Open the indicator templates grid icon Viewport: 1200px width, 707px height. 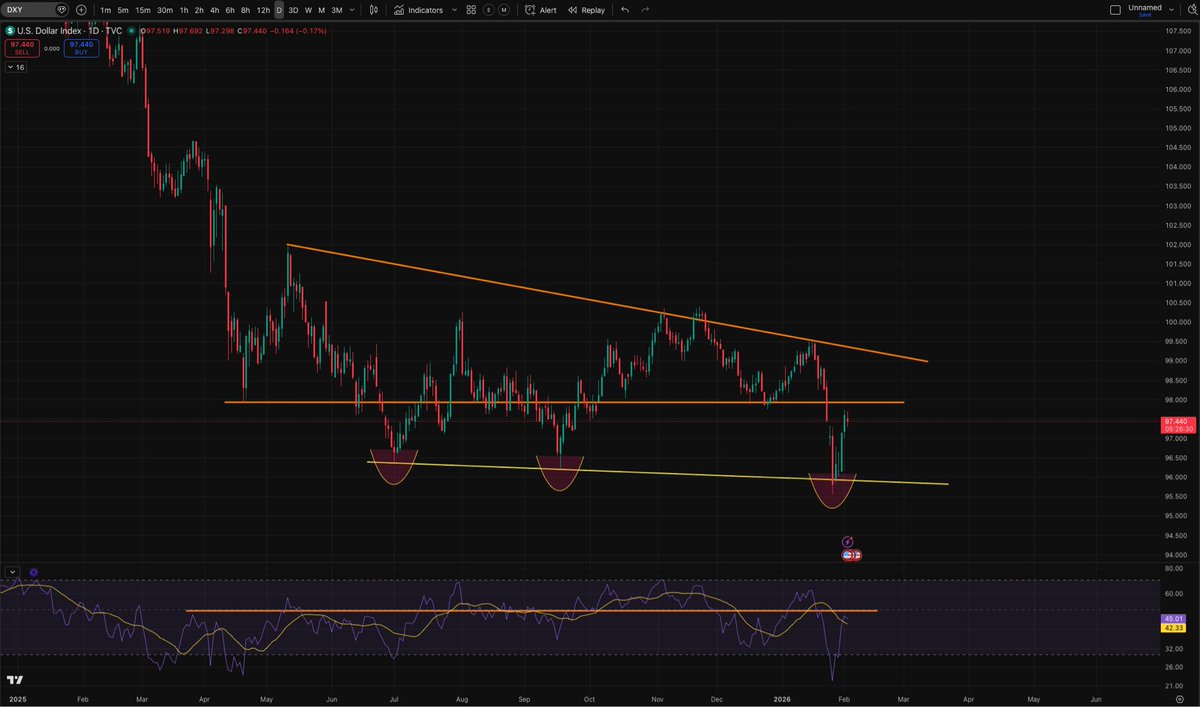point(471,9)
